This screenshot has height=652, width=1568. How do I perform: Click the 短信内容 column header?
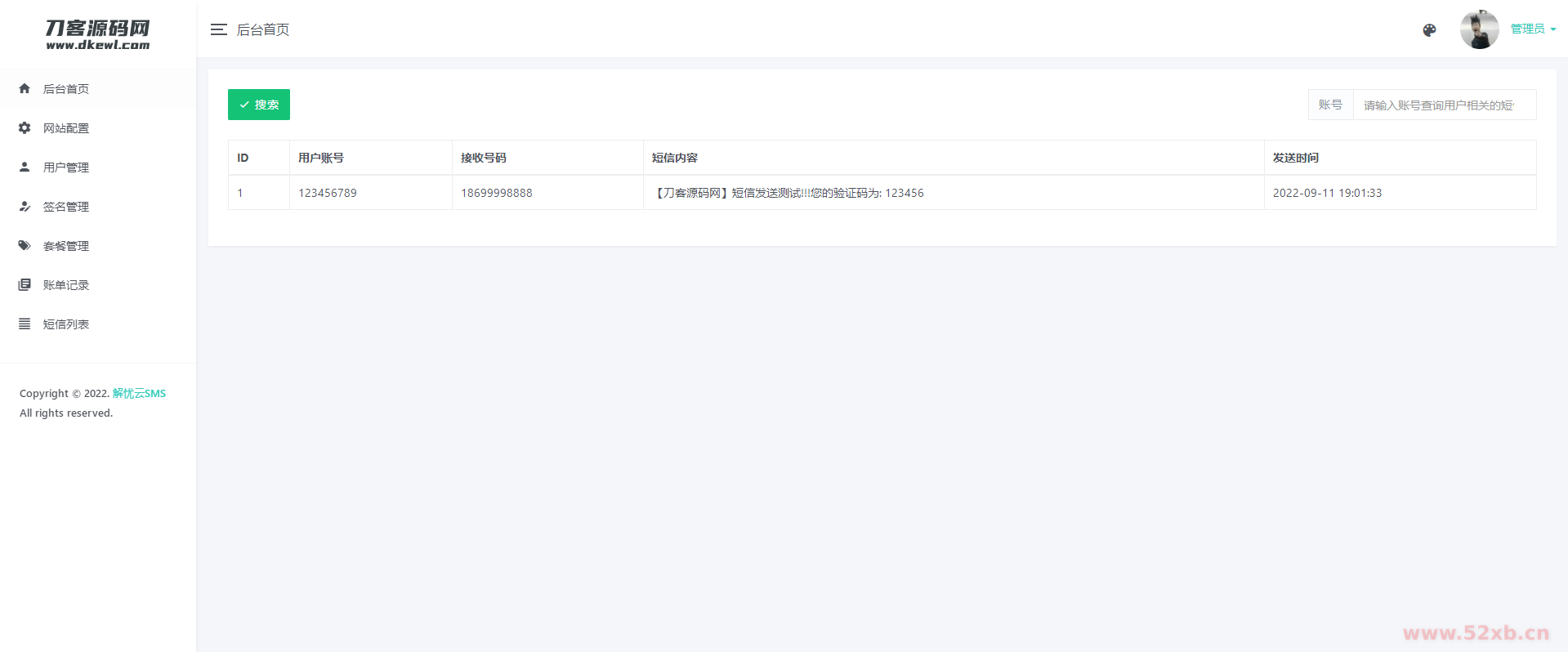click(674, 158)
